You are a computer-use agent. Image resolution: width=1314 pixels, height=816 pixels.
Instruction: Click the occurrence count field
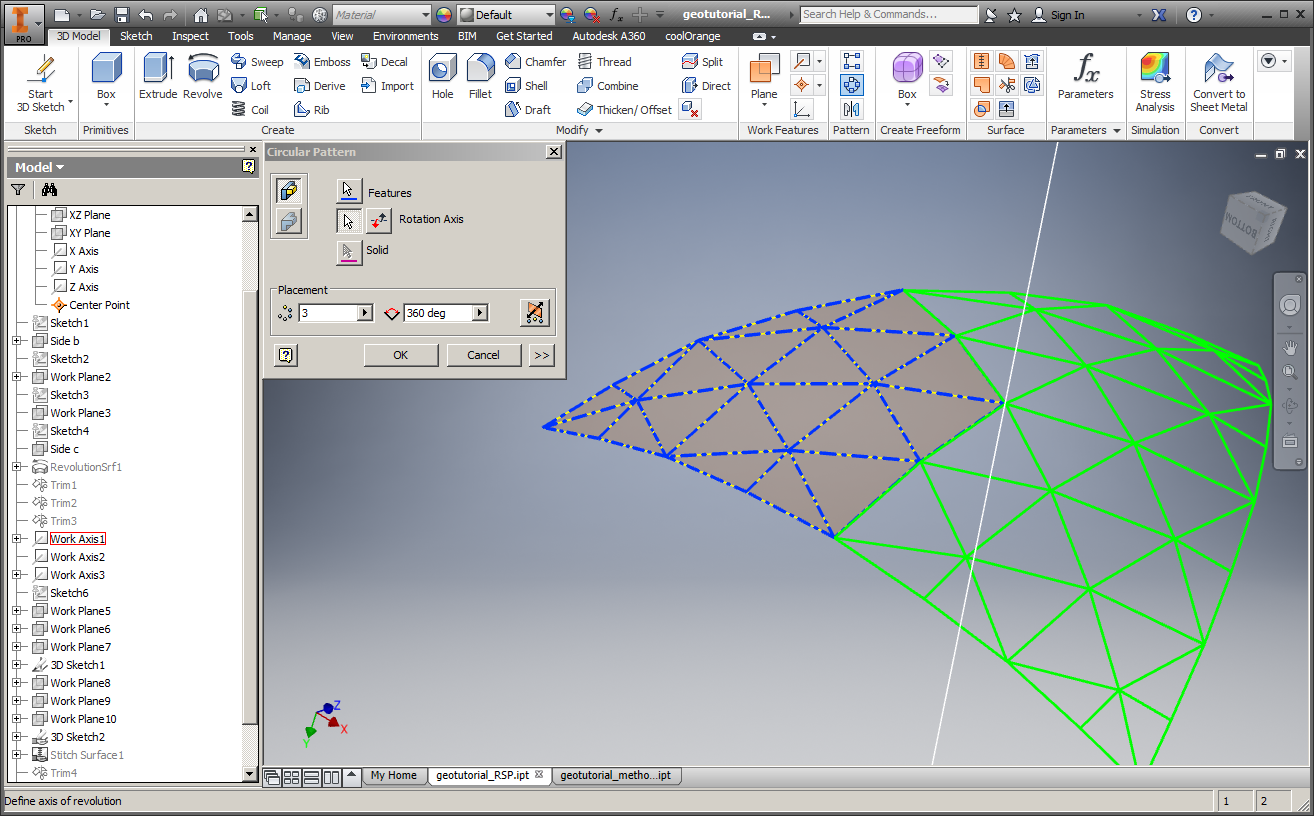[x=327, y=313]
